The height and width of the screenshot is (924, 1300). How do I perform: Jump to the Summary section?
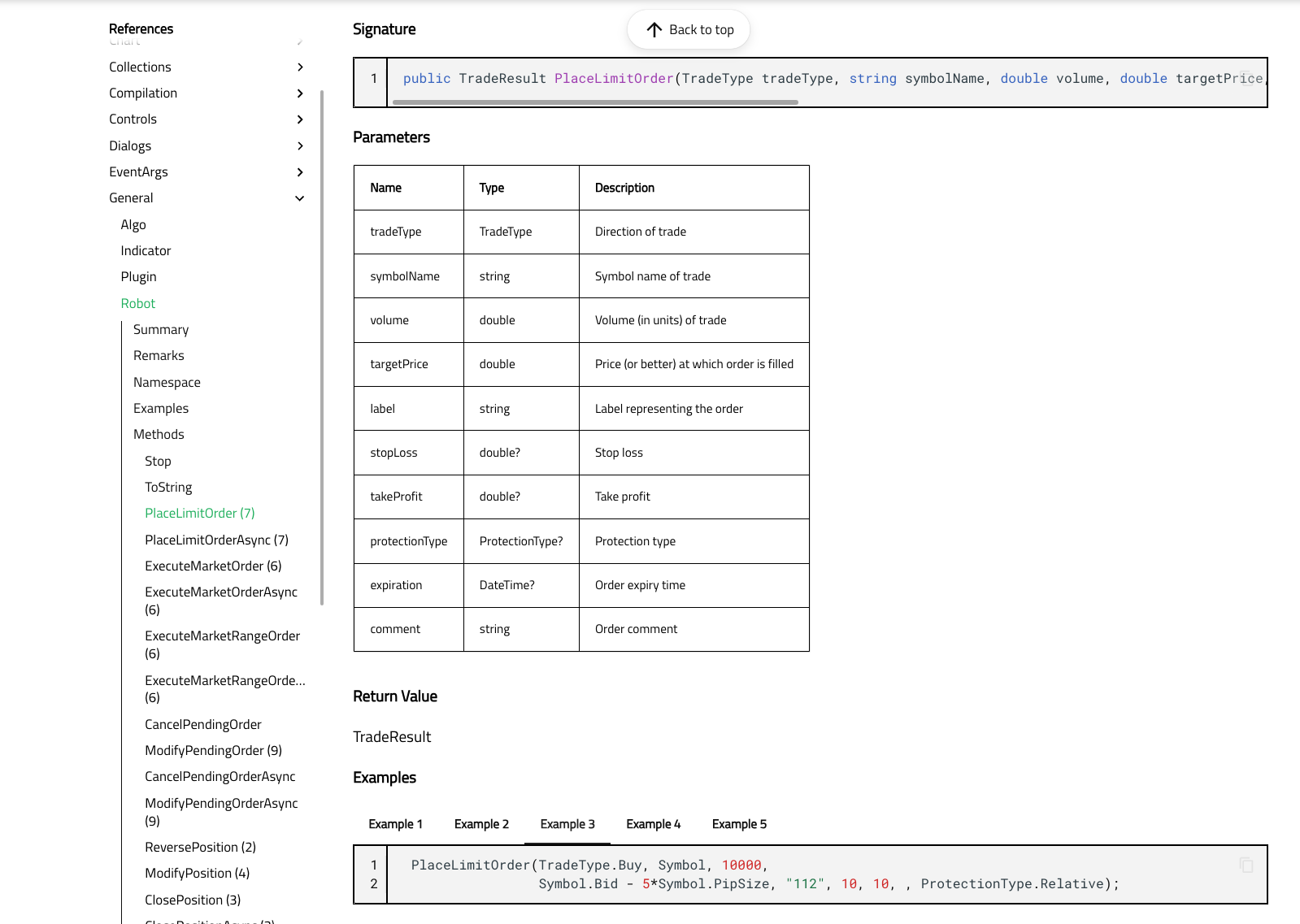click(x=161, y=330)
